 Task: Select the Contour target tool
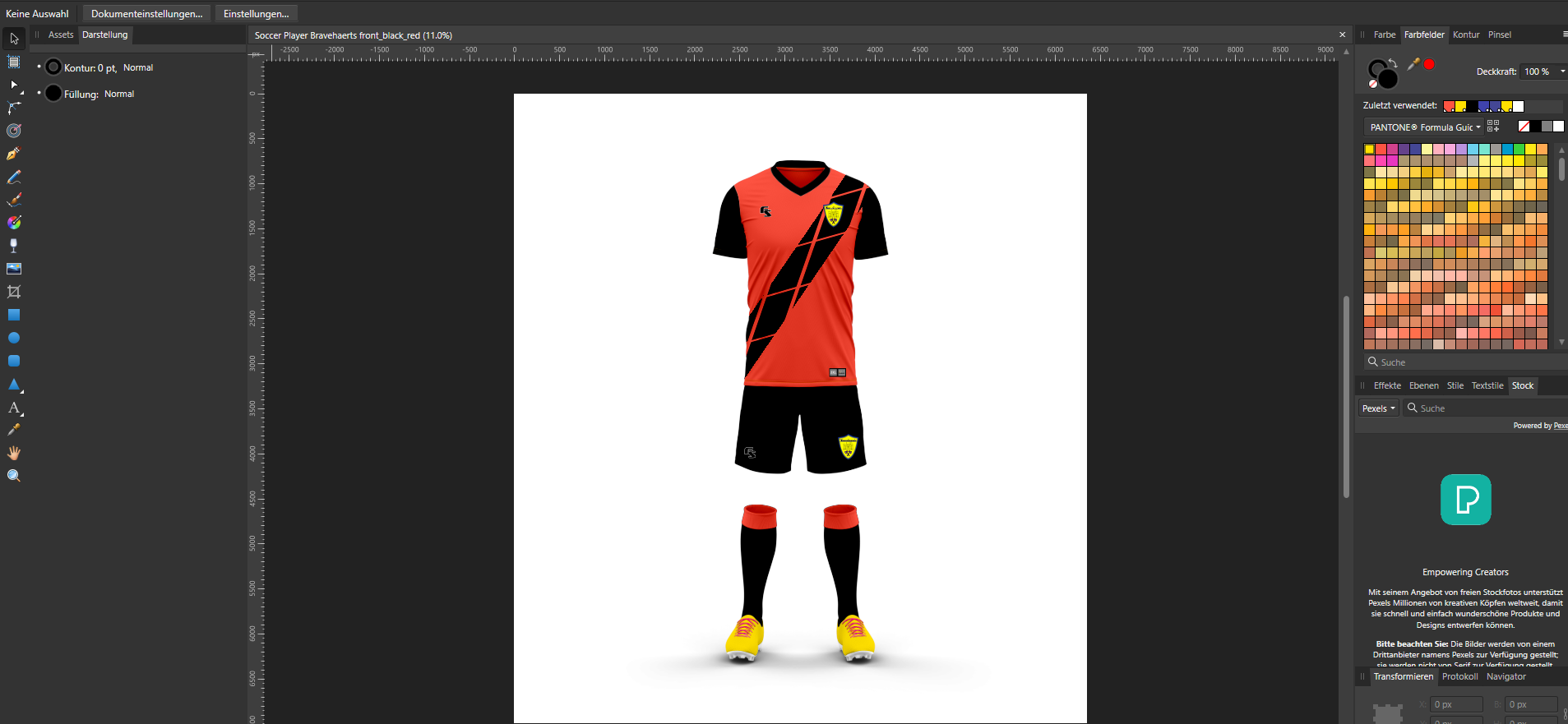(14, 131)
